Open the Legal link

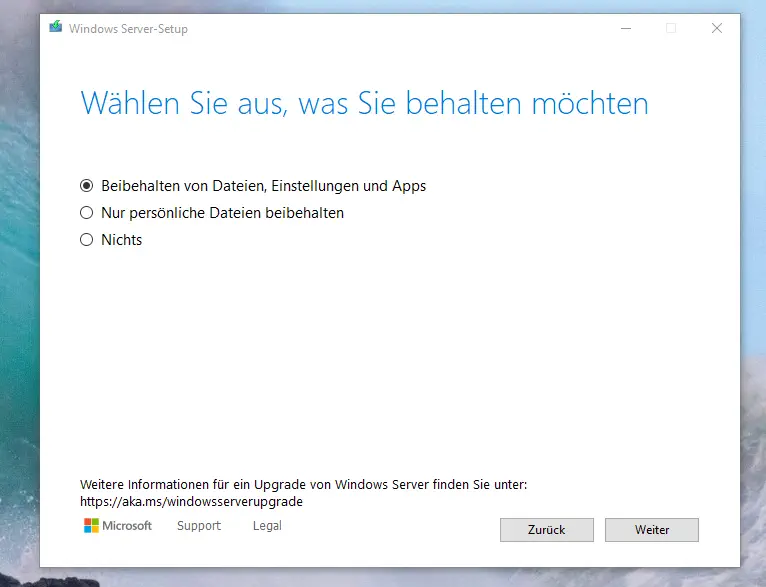pyautogui.click(x=267, y=526)
